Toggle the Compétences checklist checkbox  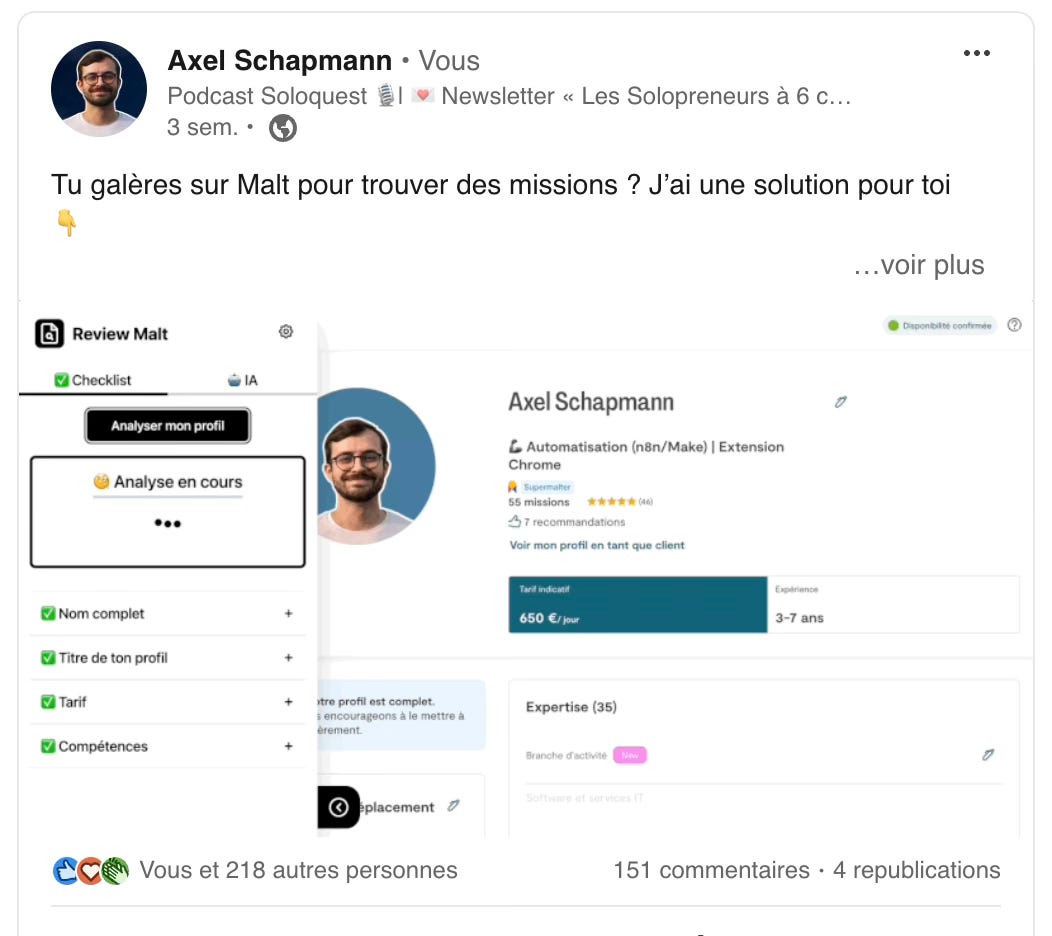[x=48, y=746]
